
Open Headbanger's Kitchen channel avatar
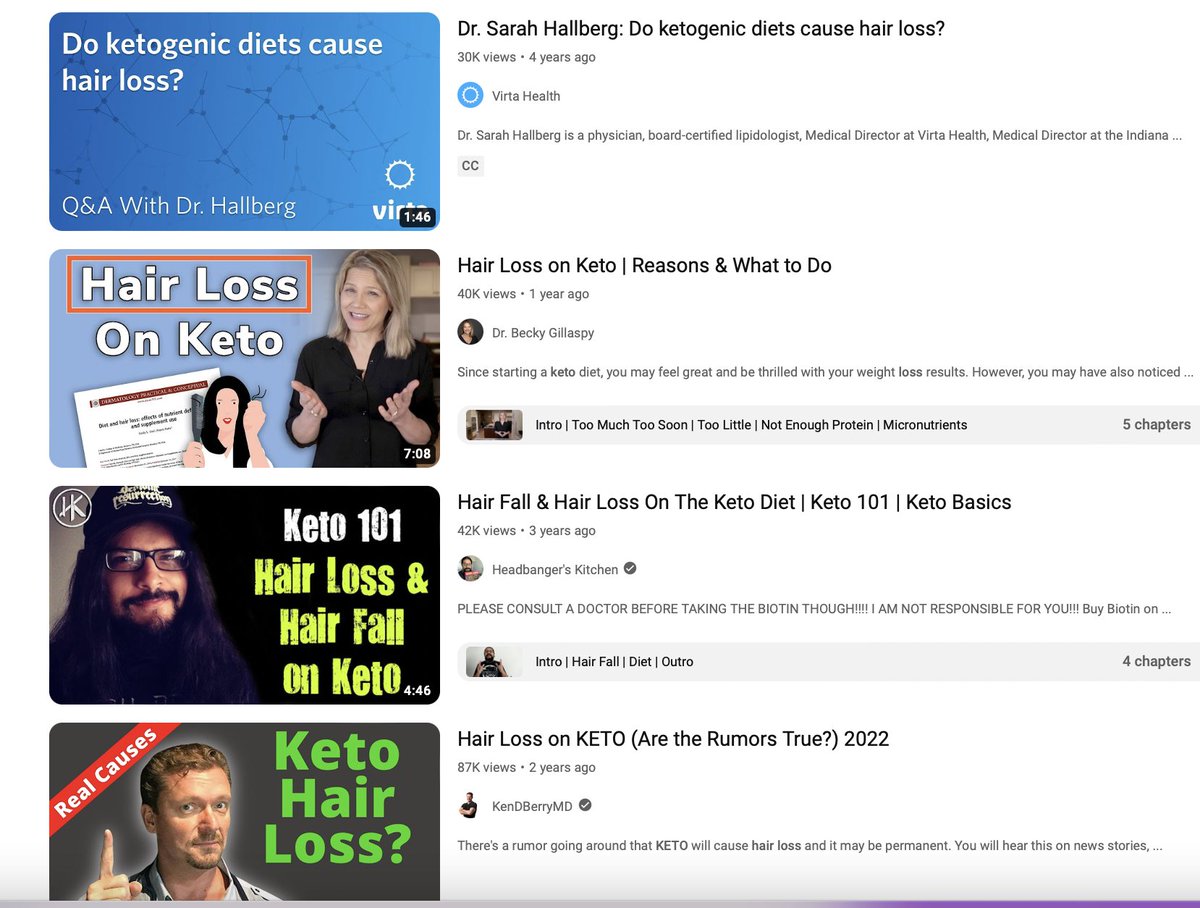click(470, 569)
